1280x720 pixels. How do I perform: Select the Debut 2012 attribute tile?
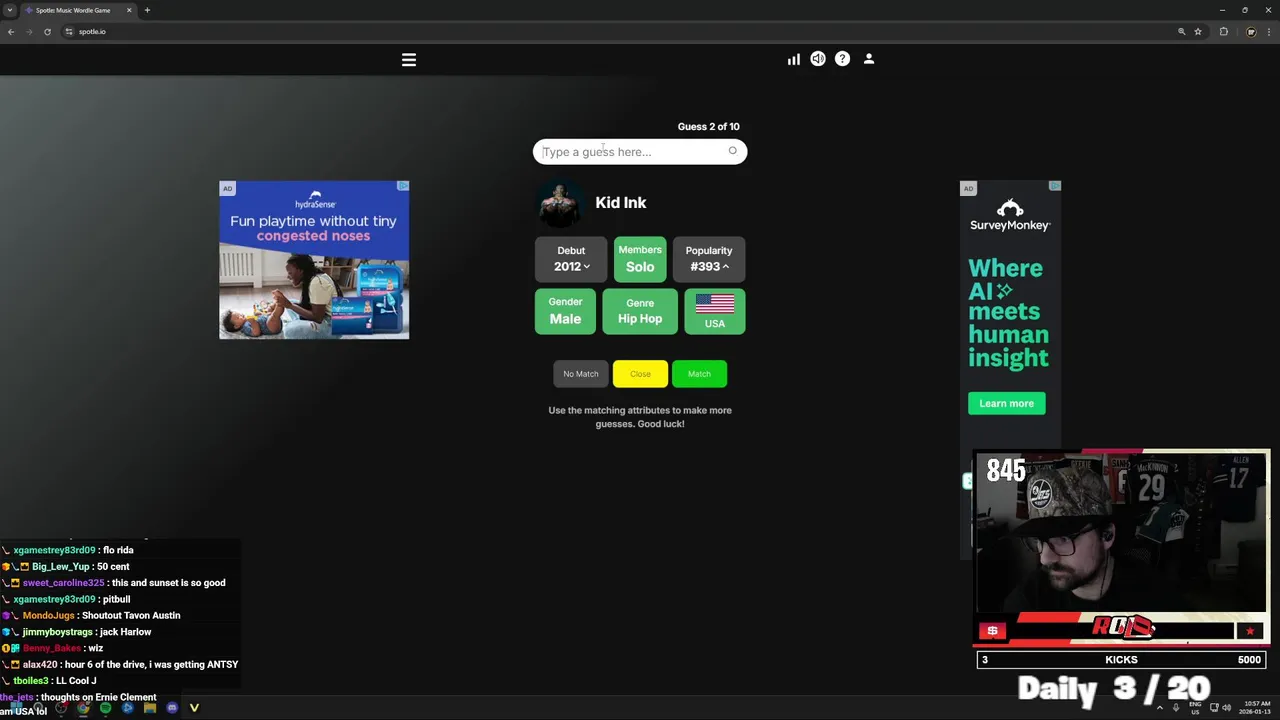(571, 259)
